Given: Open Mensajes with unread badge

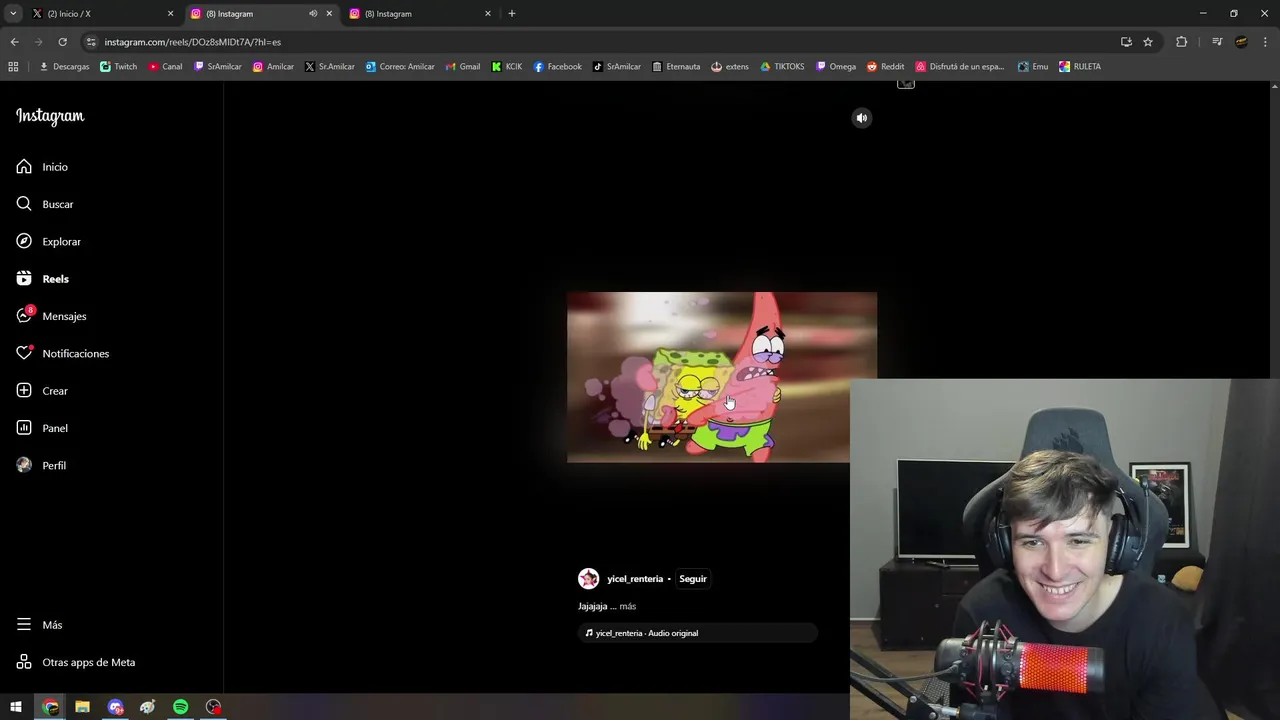Looking at the screenshot, I should point(51,316).
